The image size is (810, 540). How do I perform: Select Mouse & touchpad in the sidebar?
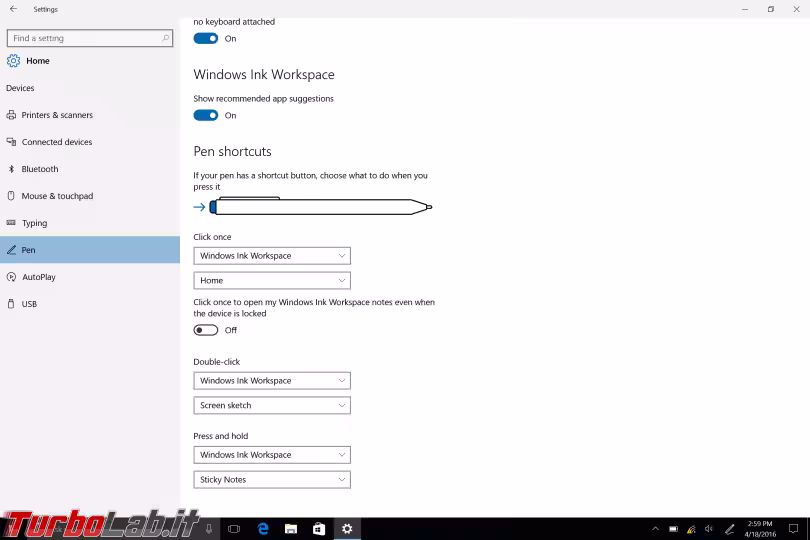coord(90,196)
